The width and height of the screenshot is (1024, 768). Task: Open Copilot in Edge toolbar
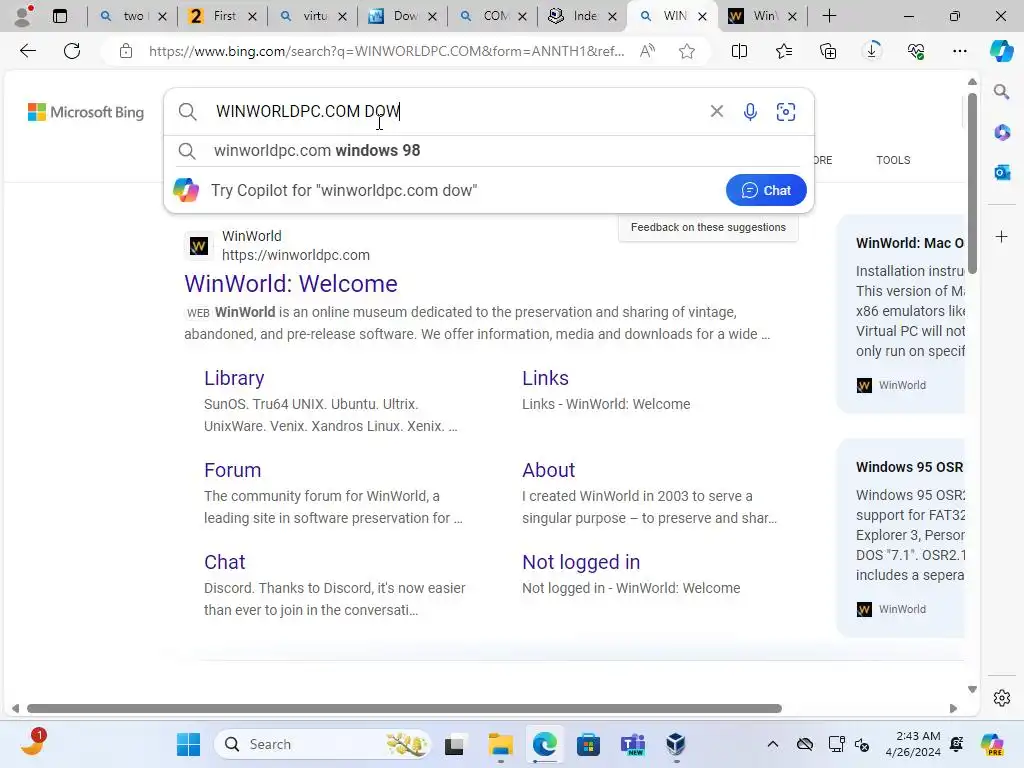click(1001, 51)
